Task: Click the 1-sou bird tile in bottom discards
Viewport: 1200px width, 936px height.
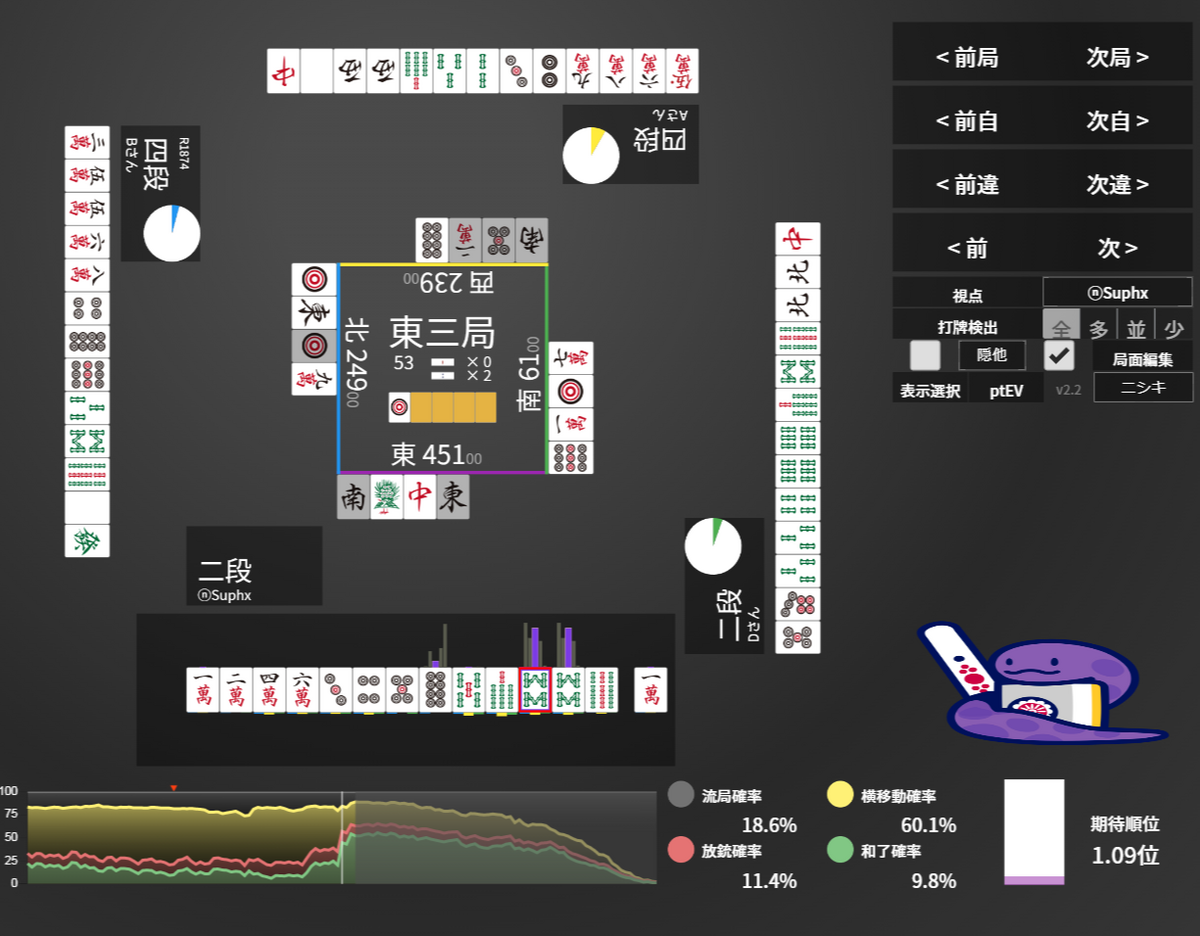Action: pyautogui.click(x=386, y=497)
